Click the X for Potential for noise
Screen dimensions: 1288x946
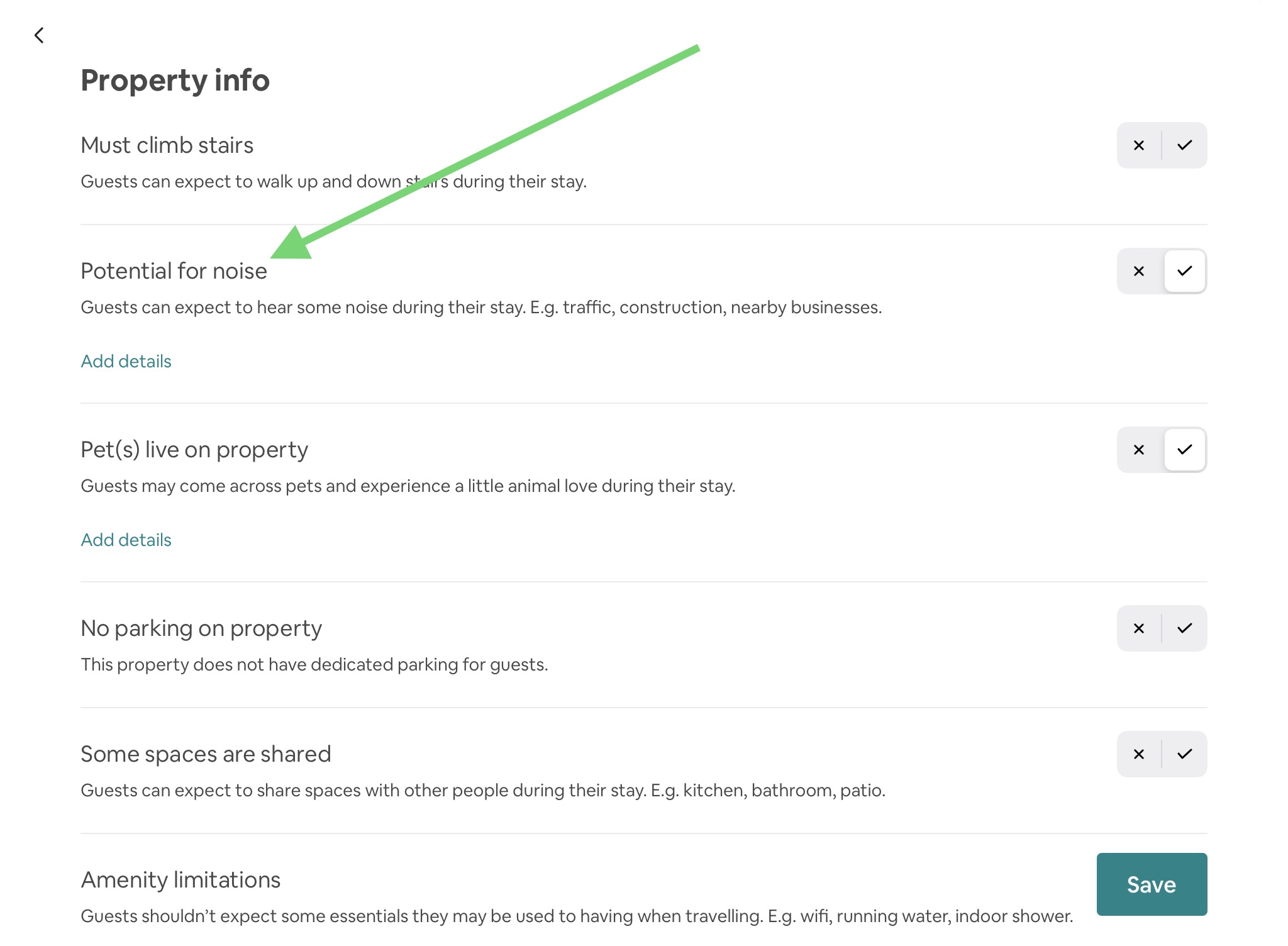[1139, 271]
